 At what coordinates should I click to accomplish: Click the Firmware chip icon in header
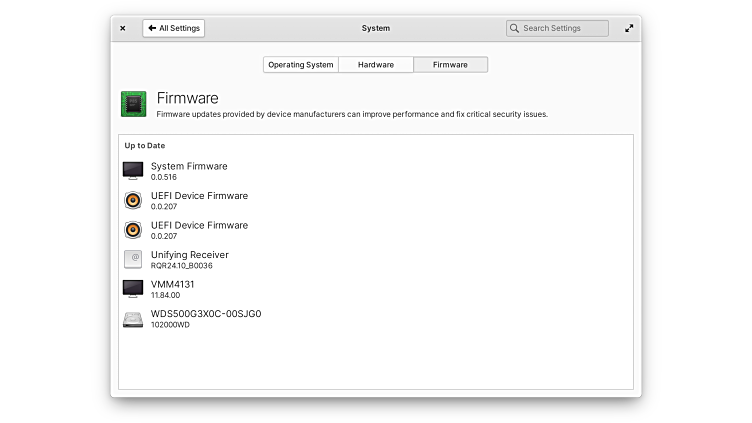click(134, 103)
